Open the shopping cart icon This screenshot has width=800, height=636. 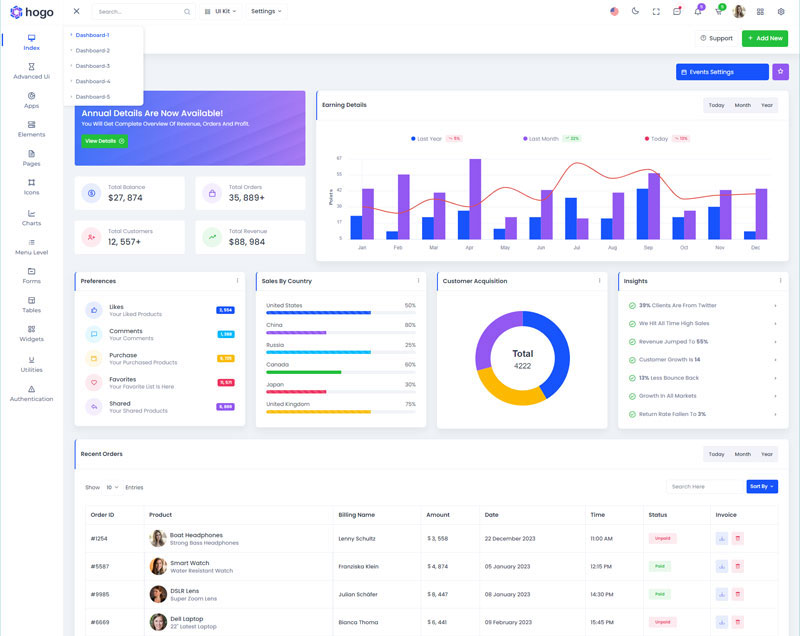pos(718,12)
